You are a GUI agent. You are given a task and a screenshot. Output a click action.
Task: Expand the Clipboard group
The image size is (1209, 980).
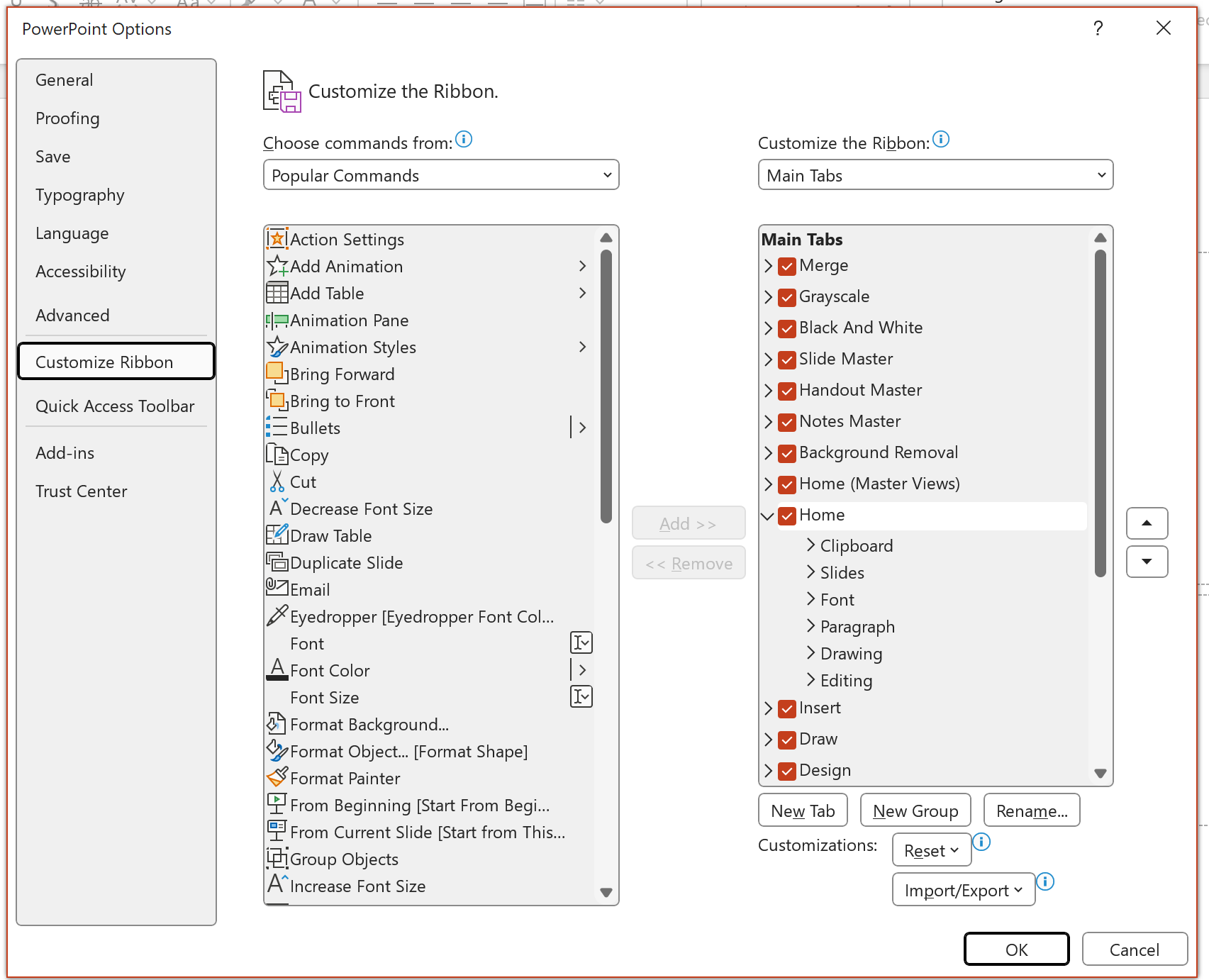tap(811, 545)
